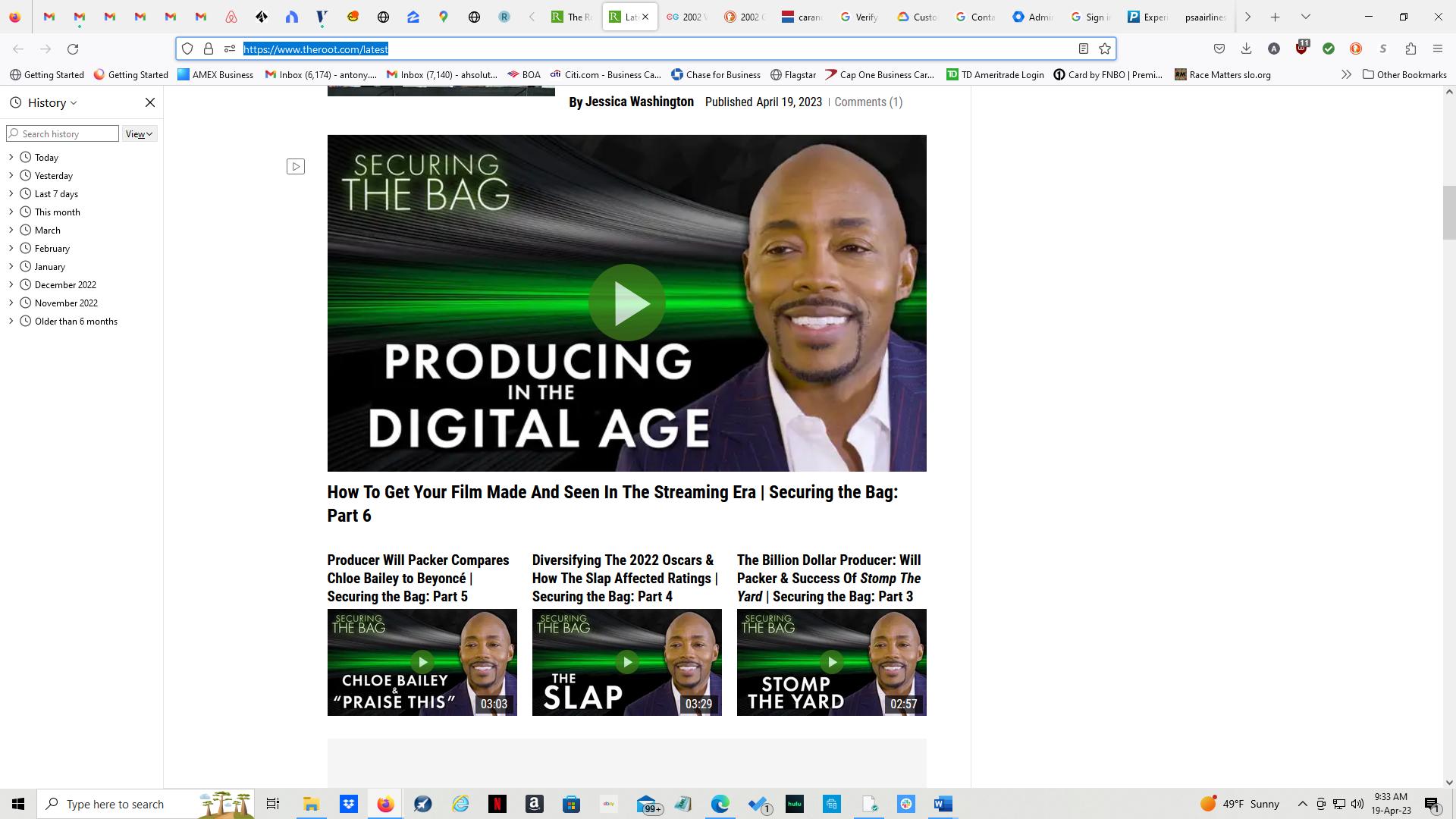Reload the current page
Screen dimensions: 1456x819
(73, 49)
